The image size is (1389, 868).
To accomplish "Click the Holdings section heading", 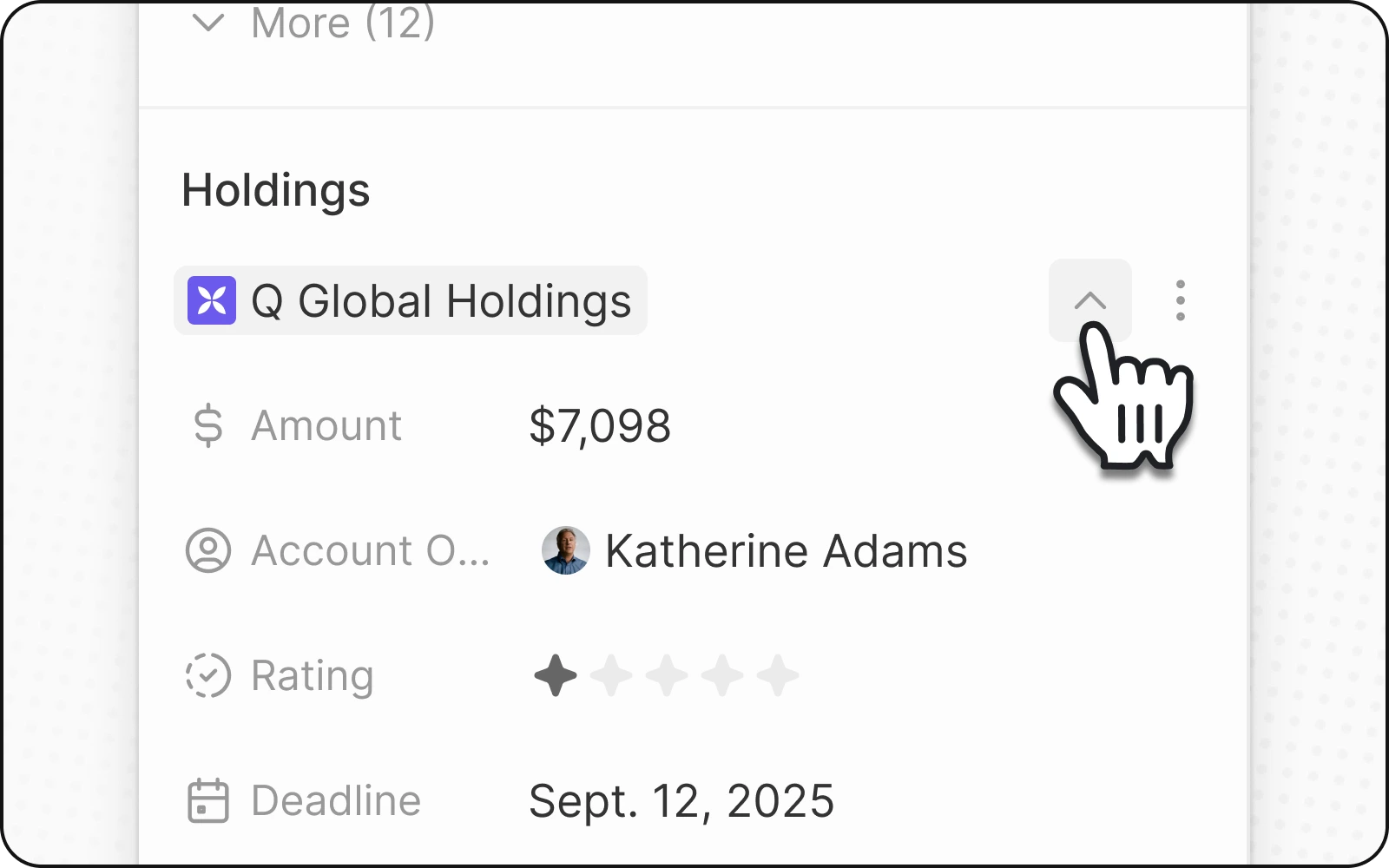I will [x=276, y=190].
